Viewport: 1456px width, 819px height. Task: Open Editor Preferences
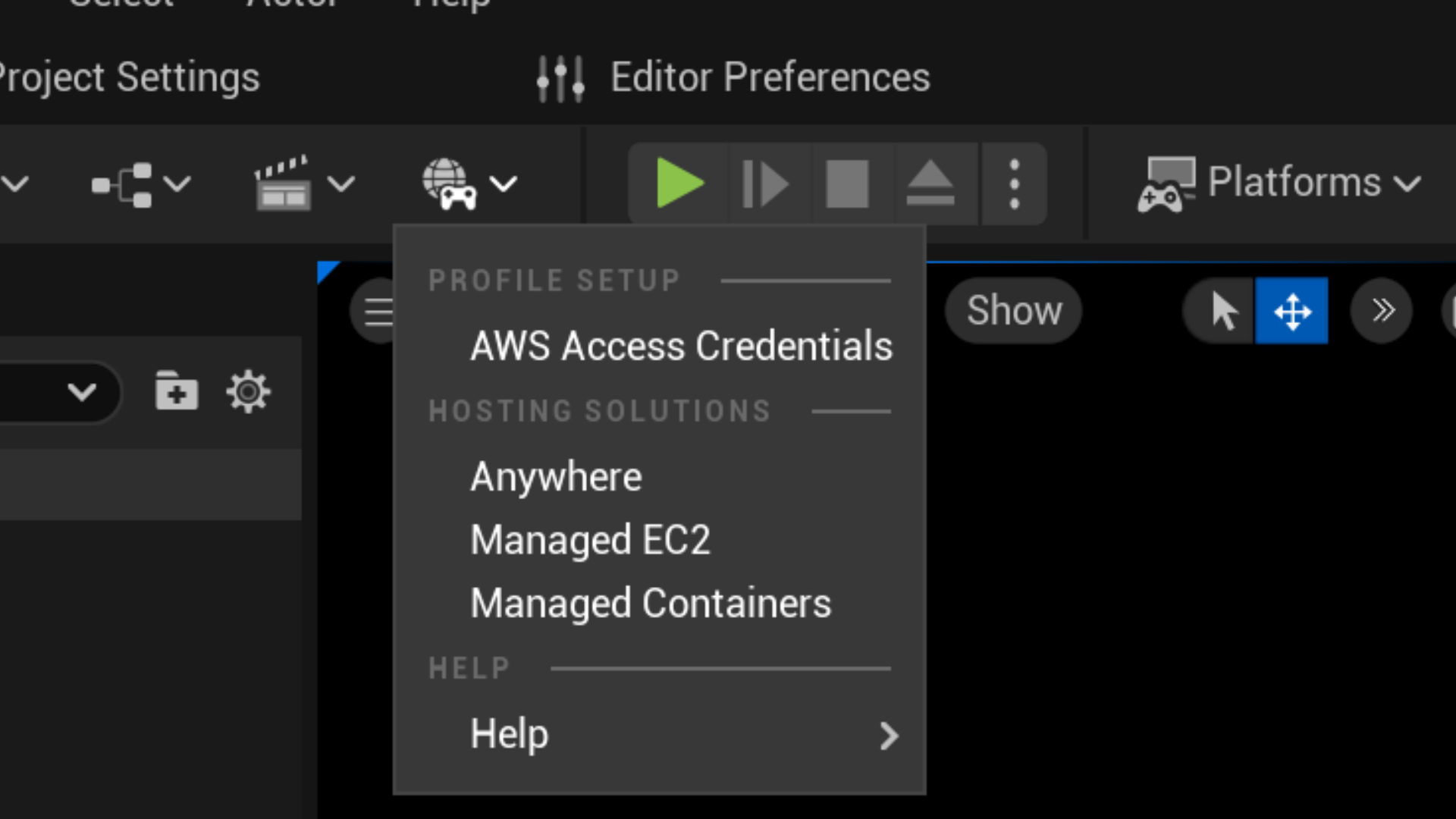734,77
